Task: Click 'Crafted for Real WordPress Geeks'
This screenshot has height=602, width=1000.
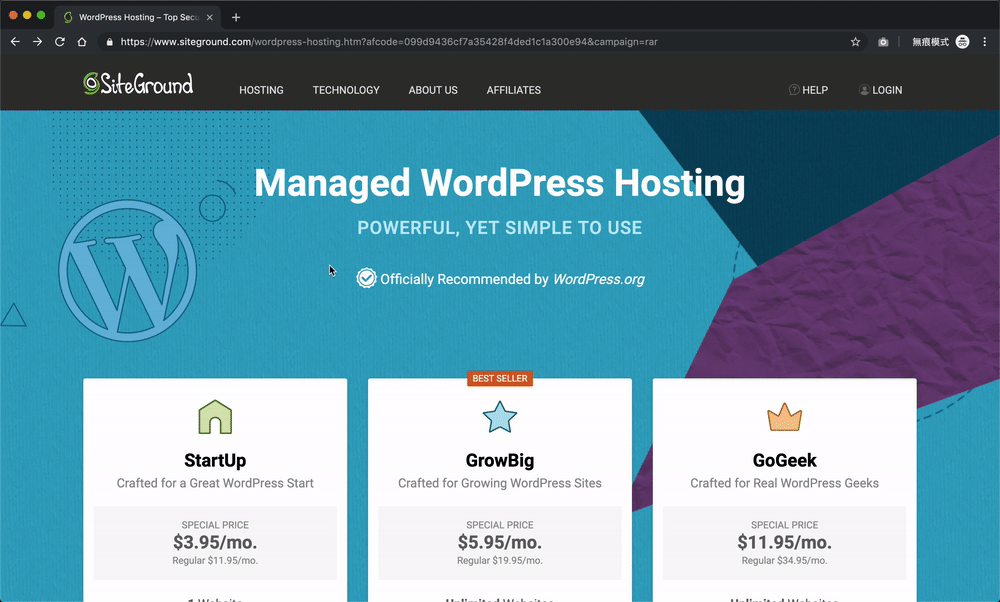Action: (784, 483)
